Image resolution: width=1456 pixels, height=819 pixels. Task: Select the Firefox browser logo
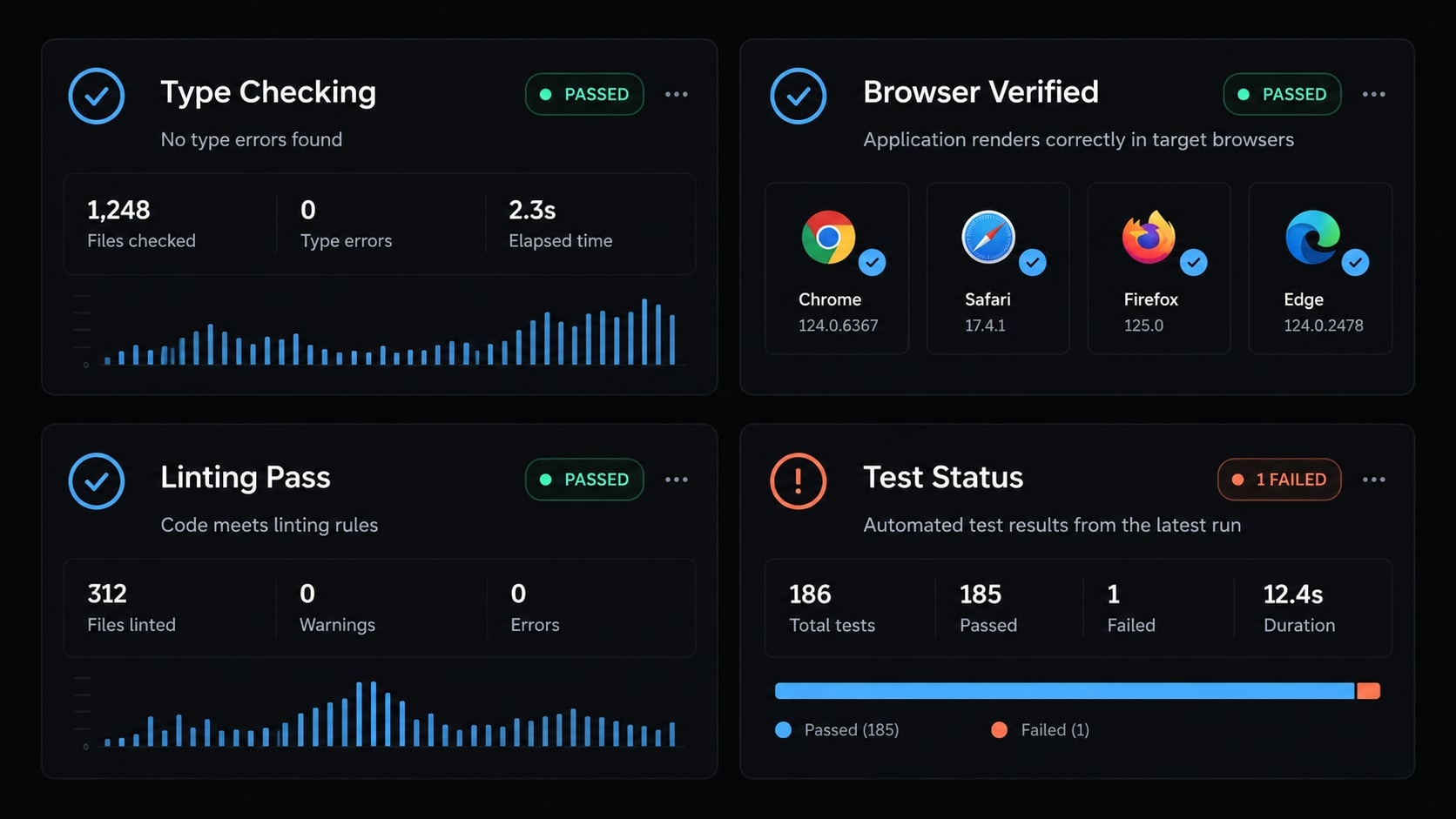1149,237
